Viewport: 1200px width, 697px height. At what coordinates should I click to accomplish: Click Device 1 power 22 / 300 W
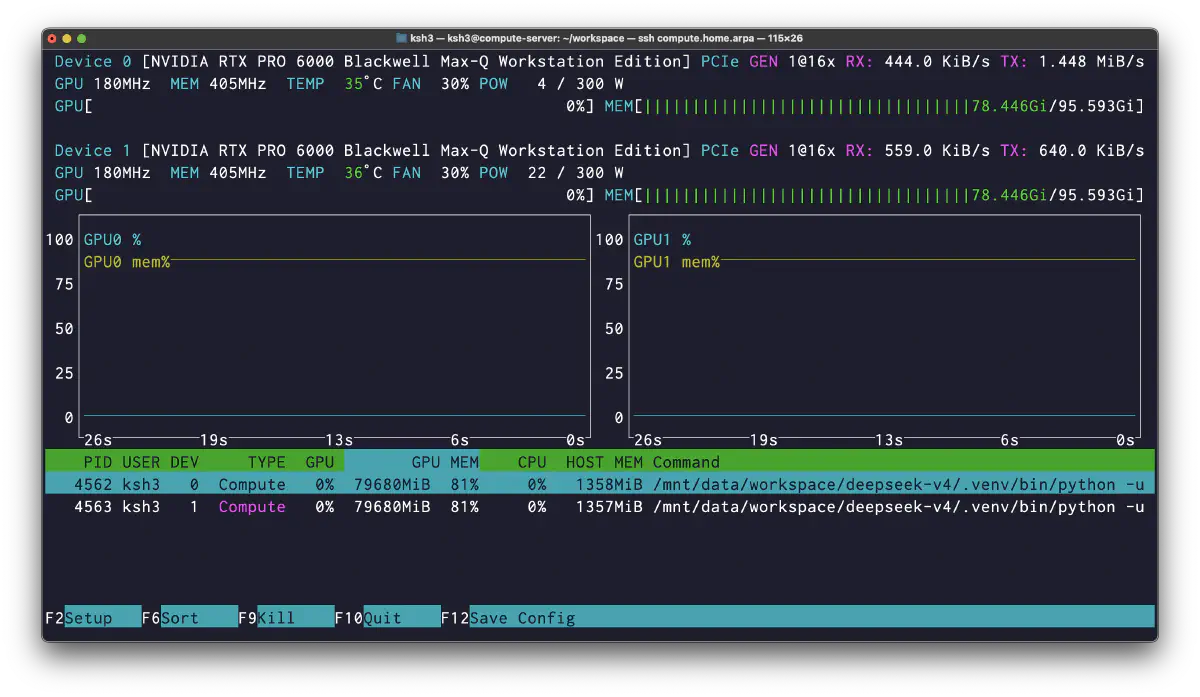(575, 172)
